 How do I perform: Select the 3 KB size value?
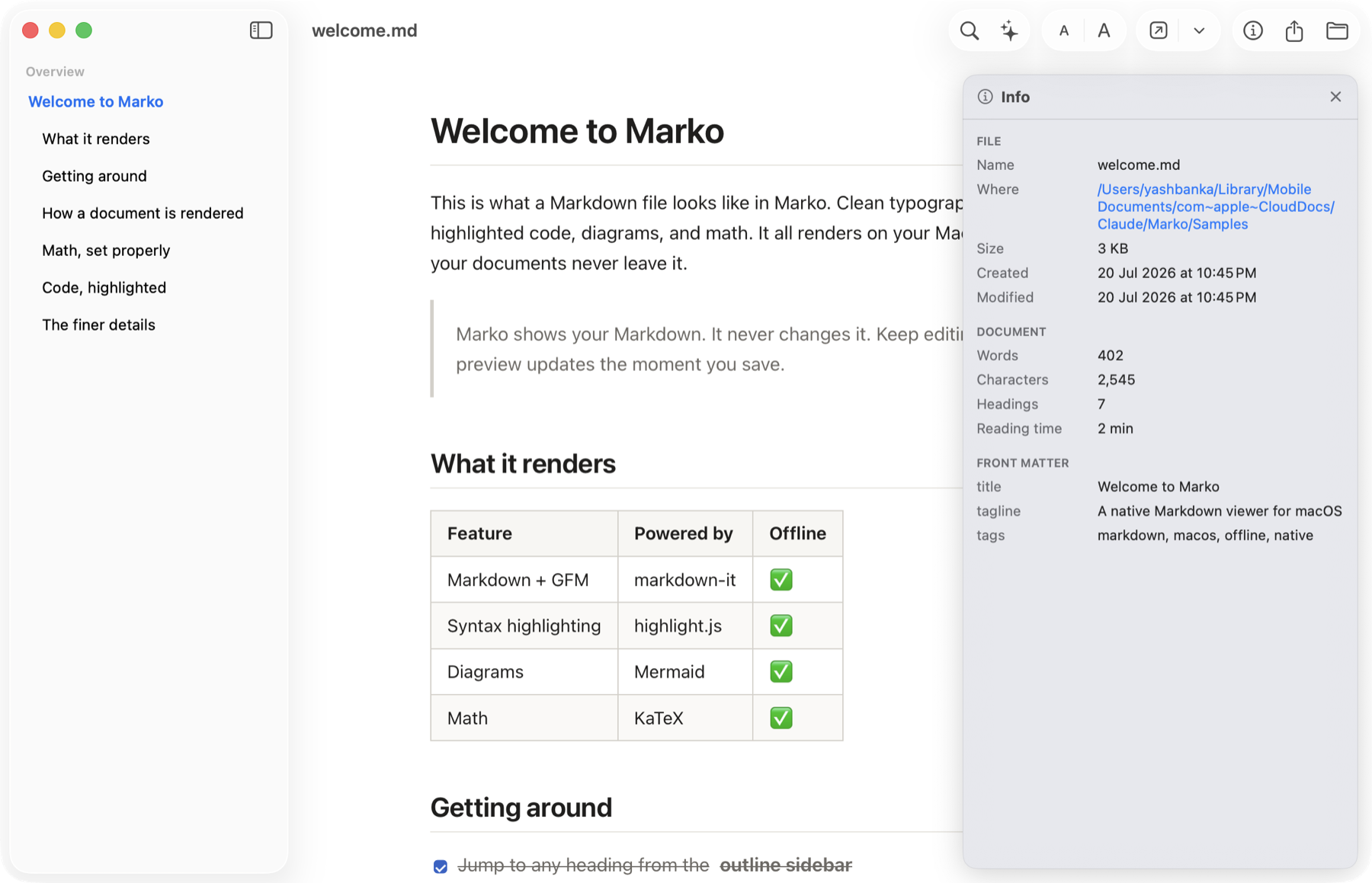(x=1113, y=248)
